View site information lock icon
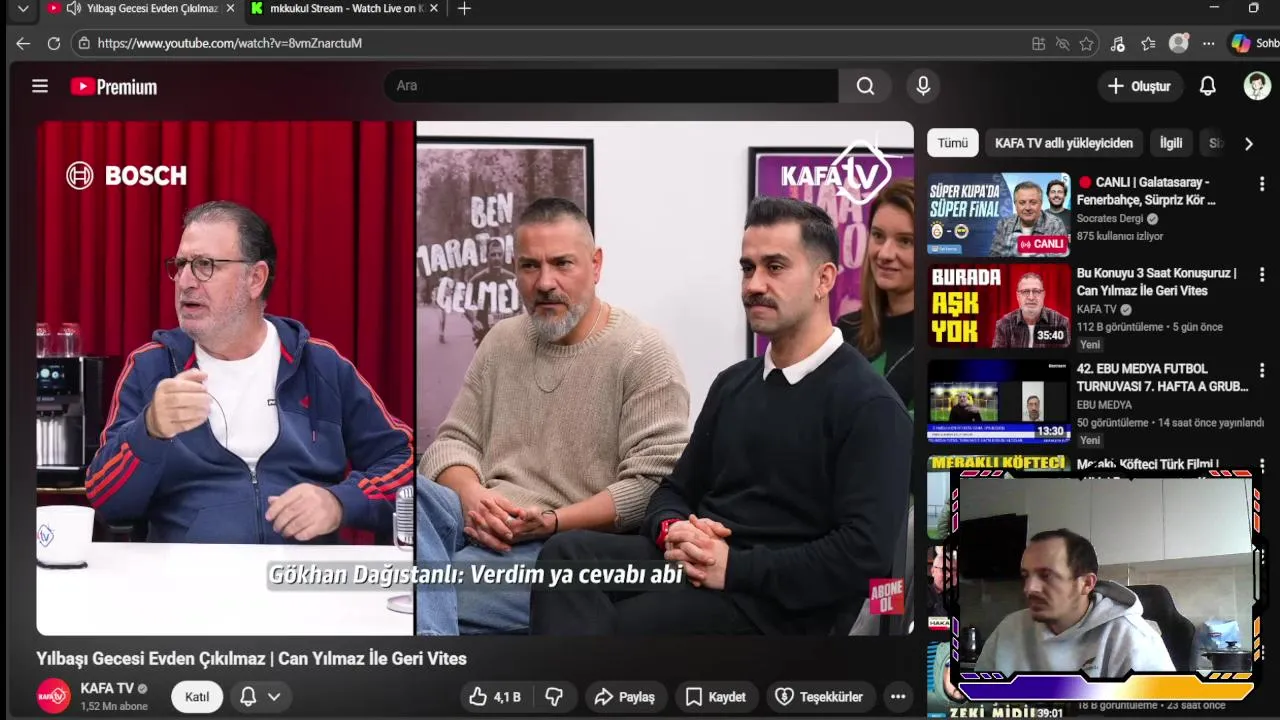Screen dimensions: 1280x720 pyautogui.click(x=84, y=43)
